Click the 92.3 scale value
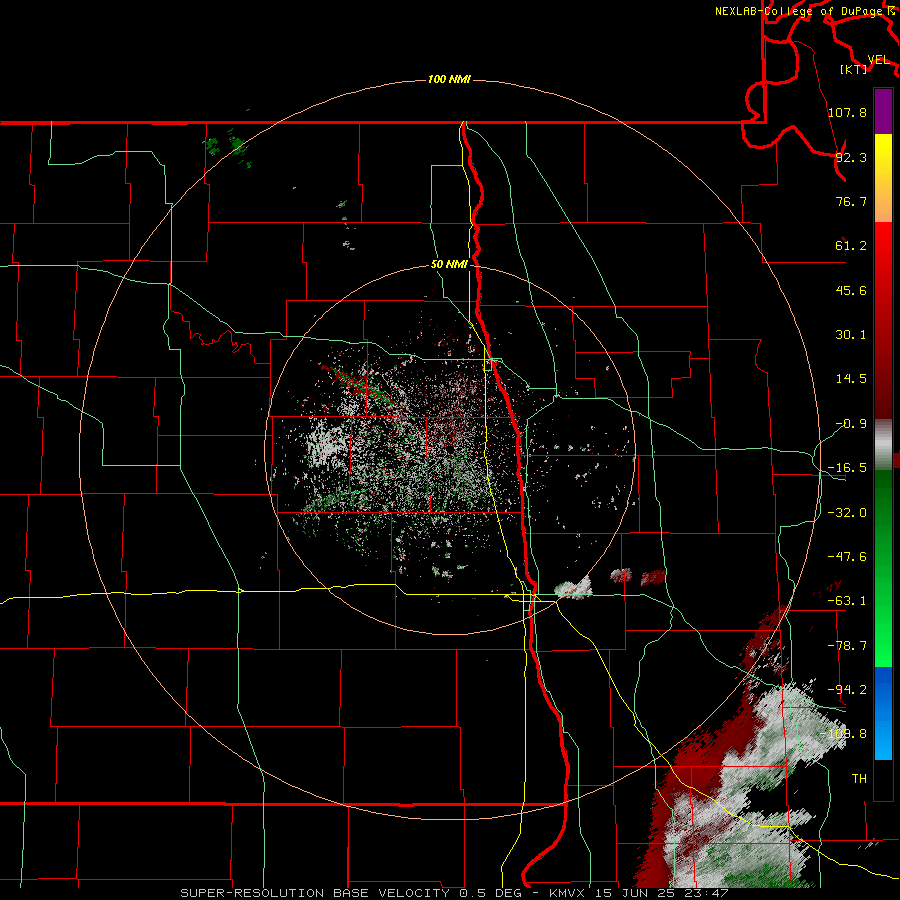900x900 pixels. point(851,157)
